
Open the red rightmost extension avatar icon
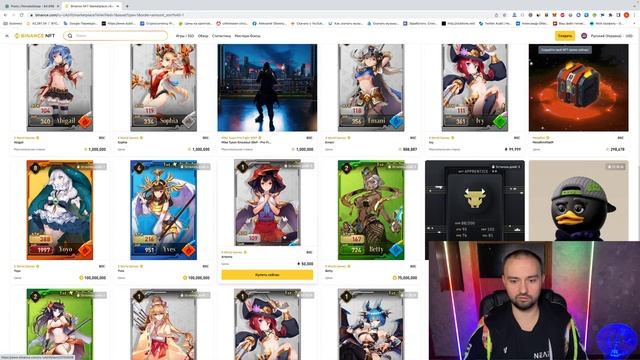627,15
